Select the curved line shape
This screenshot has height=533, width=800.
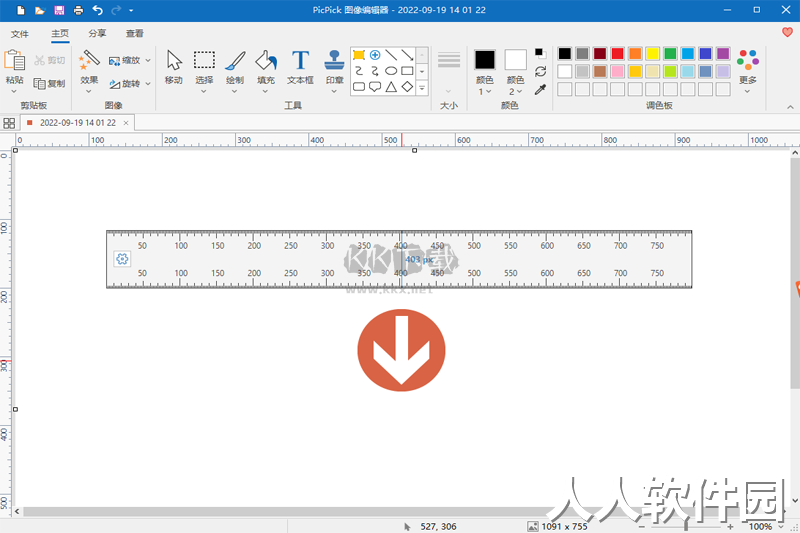[359, 71]
